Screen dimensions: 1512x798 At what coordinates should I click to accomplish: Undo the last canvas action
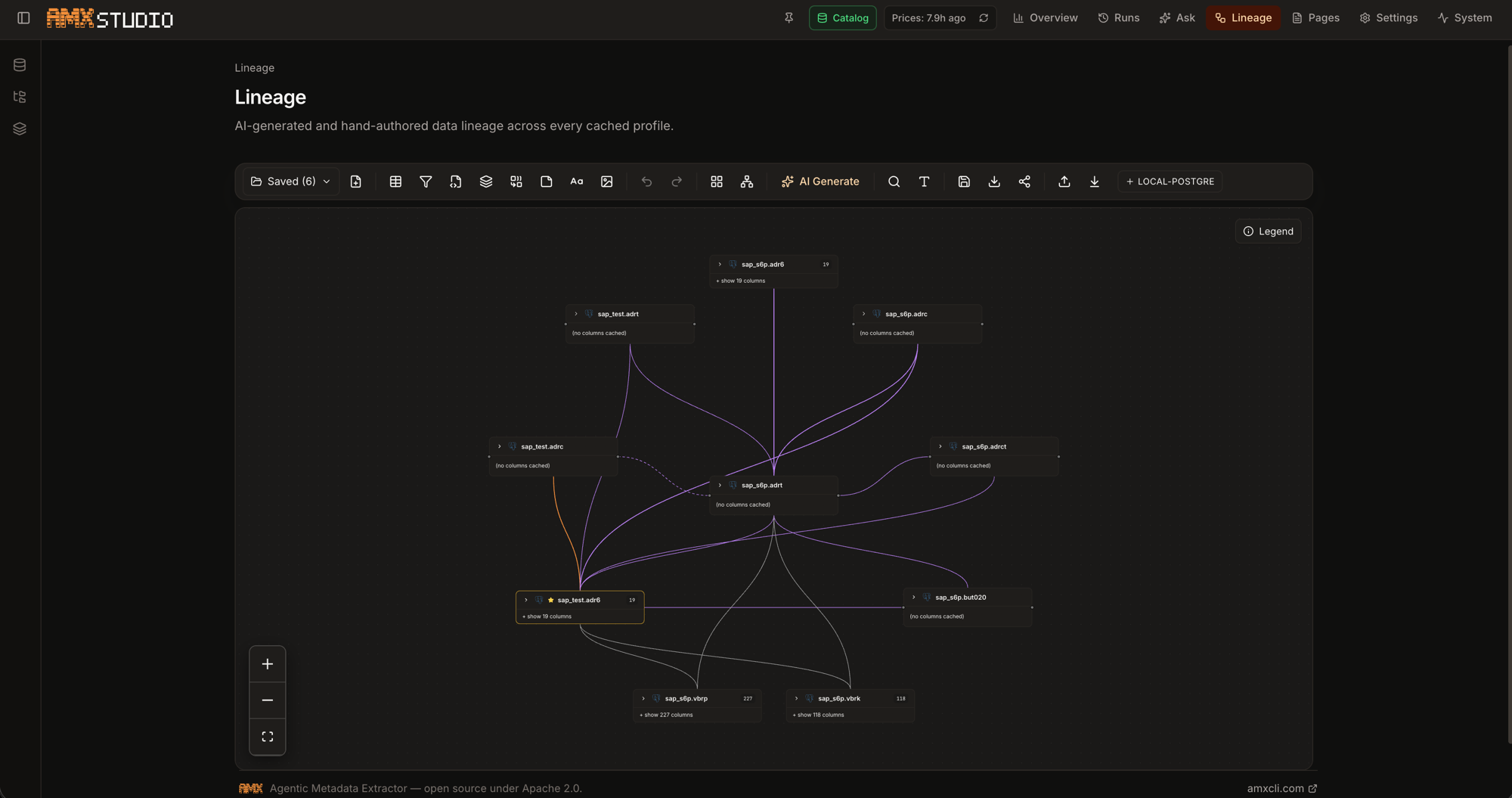click(x=646, y=182)
